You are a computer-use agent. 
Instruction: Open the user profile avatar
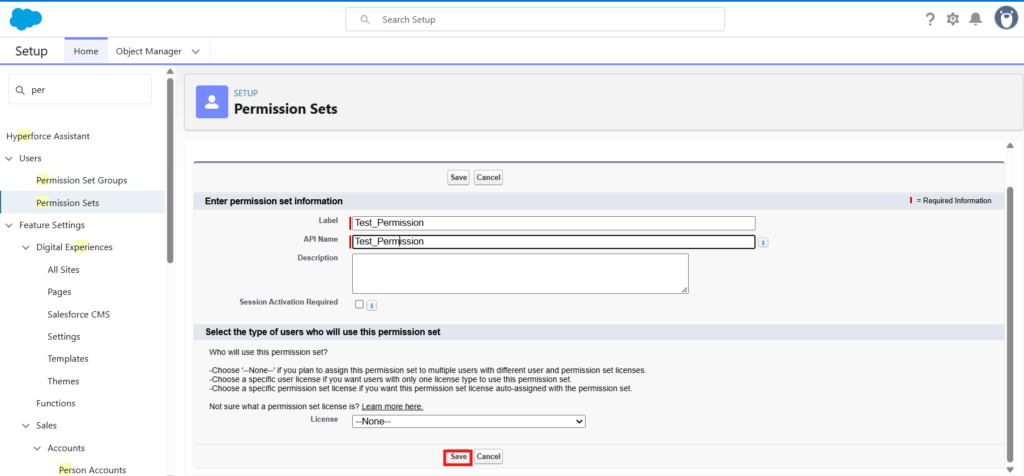tap(1006, 18)
